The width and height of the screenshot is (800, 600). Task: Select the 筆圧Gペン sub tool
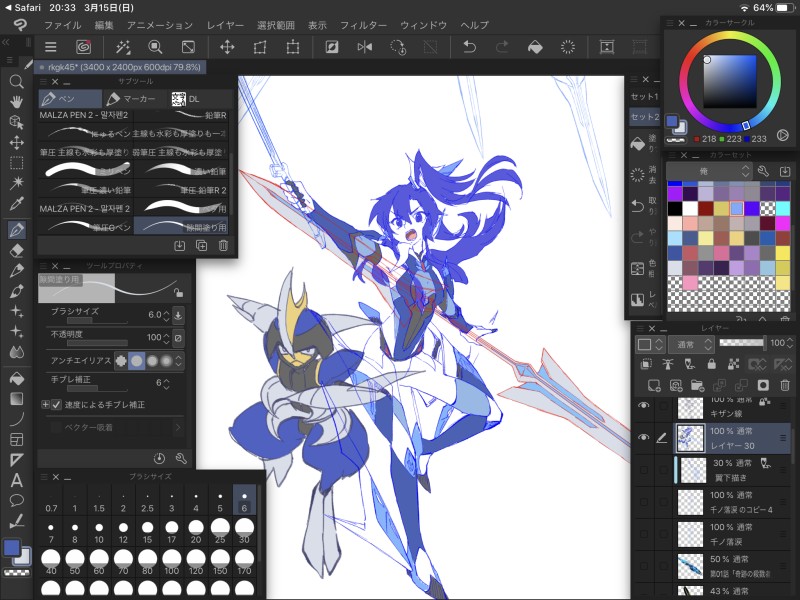[x=86, y=227]
